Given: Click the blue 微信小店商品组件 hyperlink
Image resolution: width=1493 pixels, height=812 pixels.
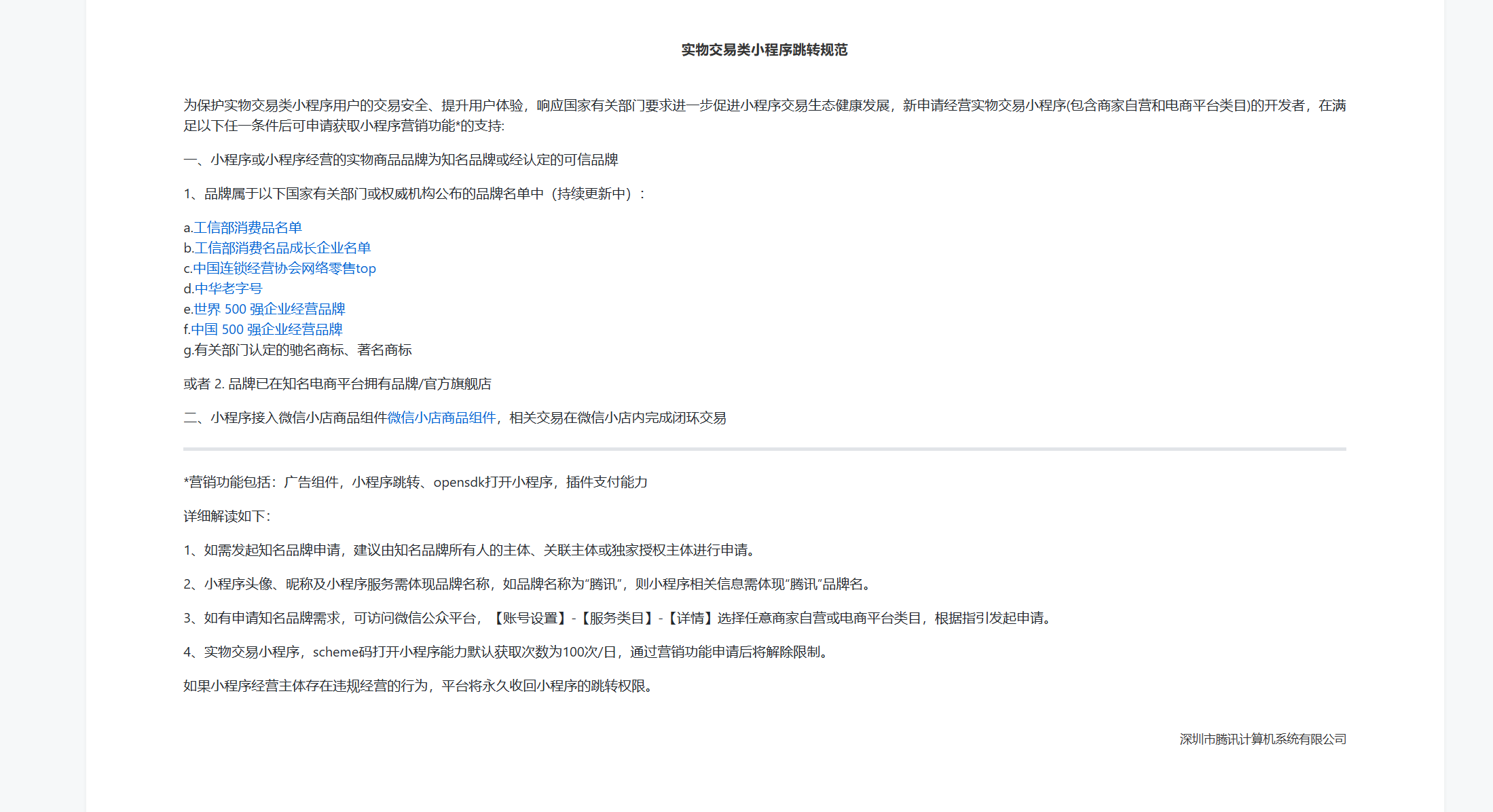Looking at the screenshot, I should [441, 418].
